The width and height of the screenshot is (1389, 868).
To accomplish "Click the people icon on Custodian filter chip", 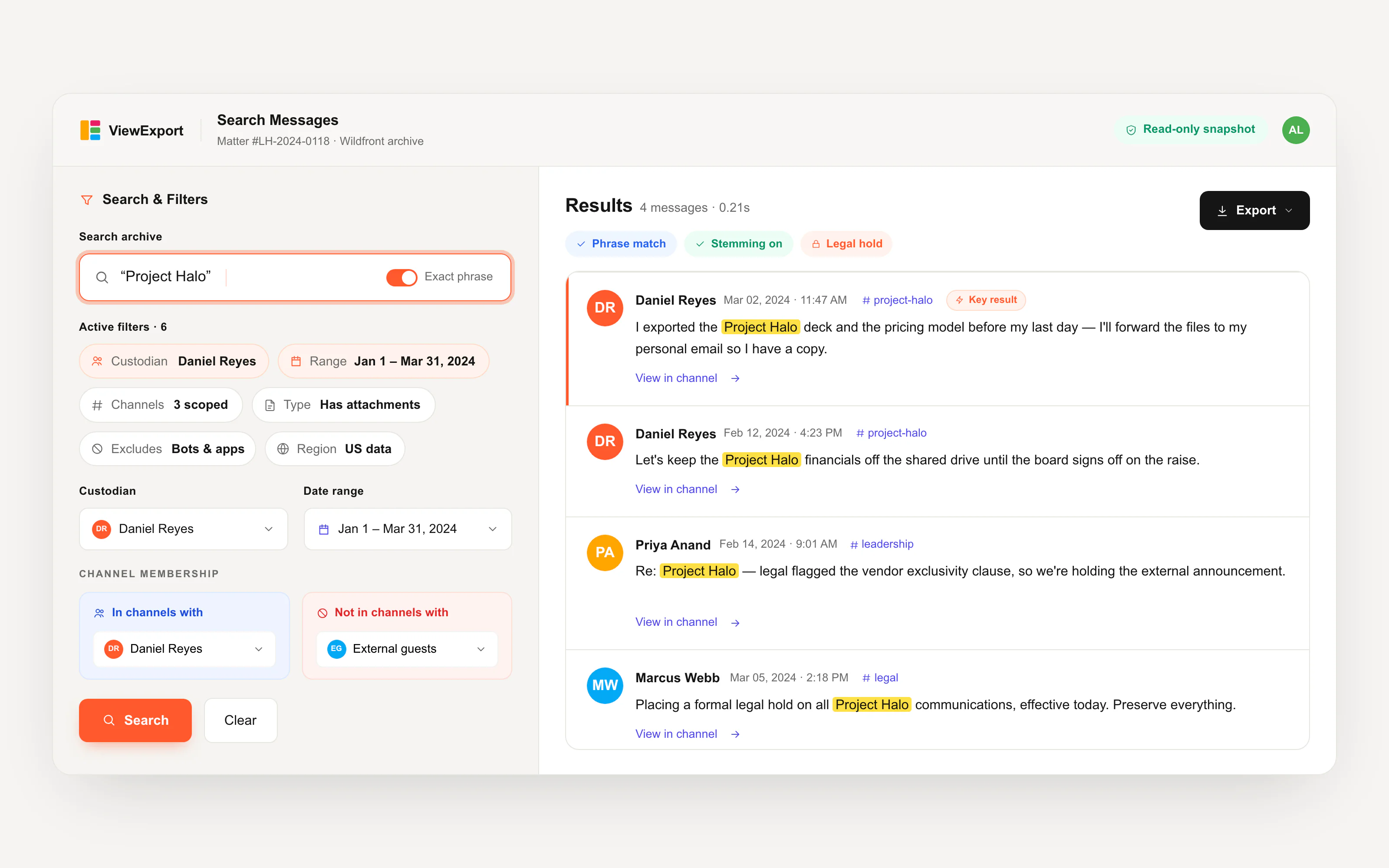I will [x=97, y=361].
